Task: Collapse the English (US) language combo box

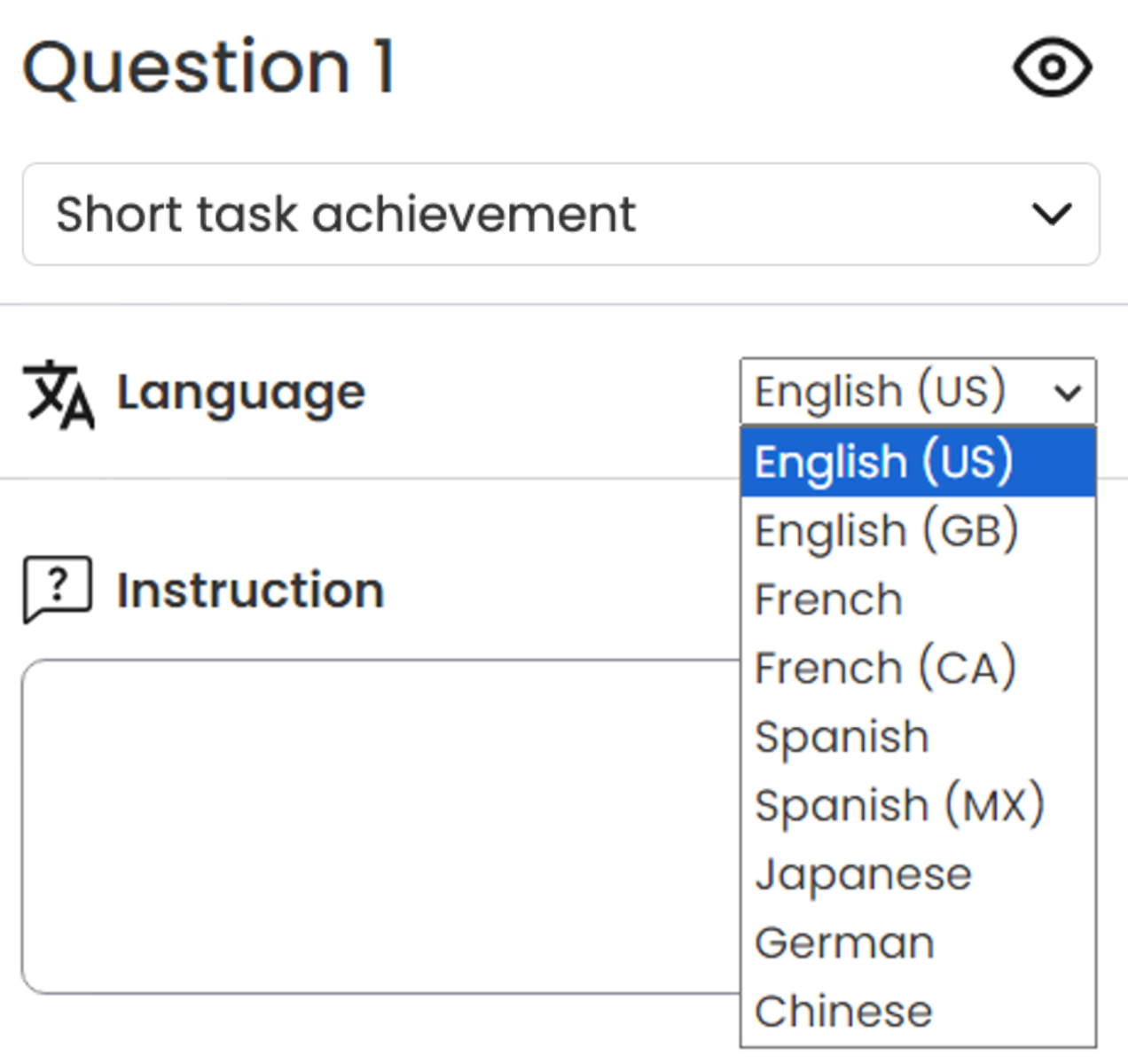Action: (x=917, y=392)
